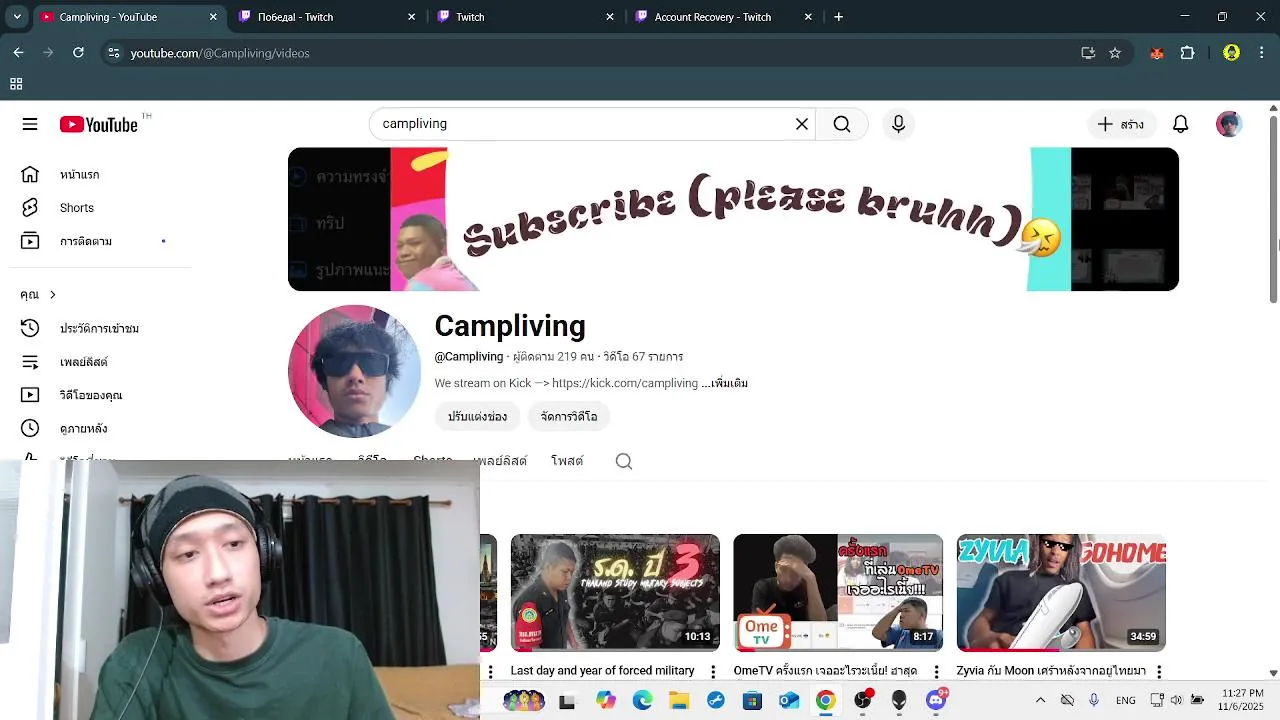Open the 'OmeTV ครั้งแรก' video title
The image size is (1280, 720).
(x=825, y=671)
